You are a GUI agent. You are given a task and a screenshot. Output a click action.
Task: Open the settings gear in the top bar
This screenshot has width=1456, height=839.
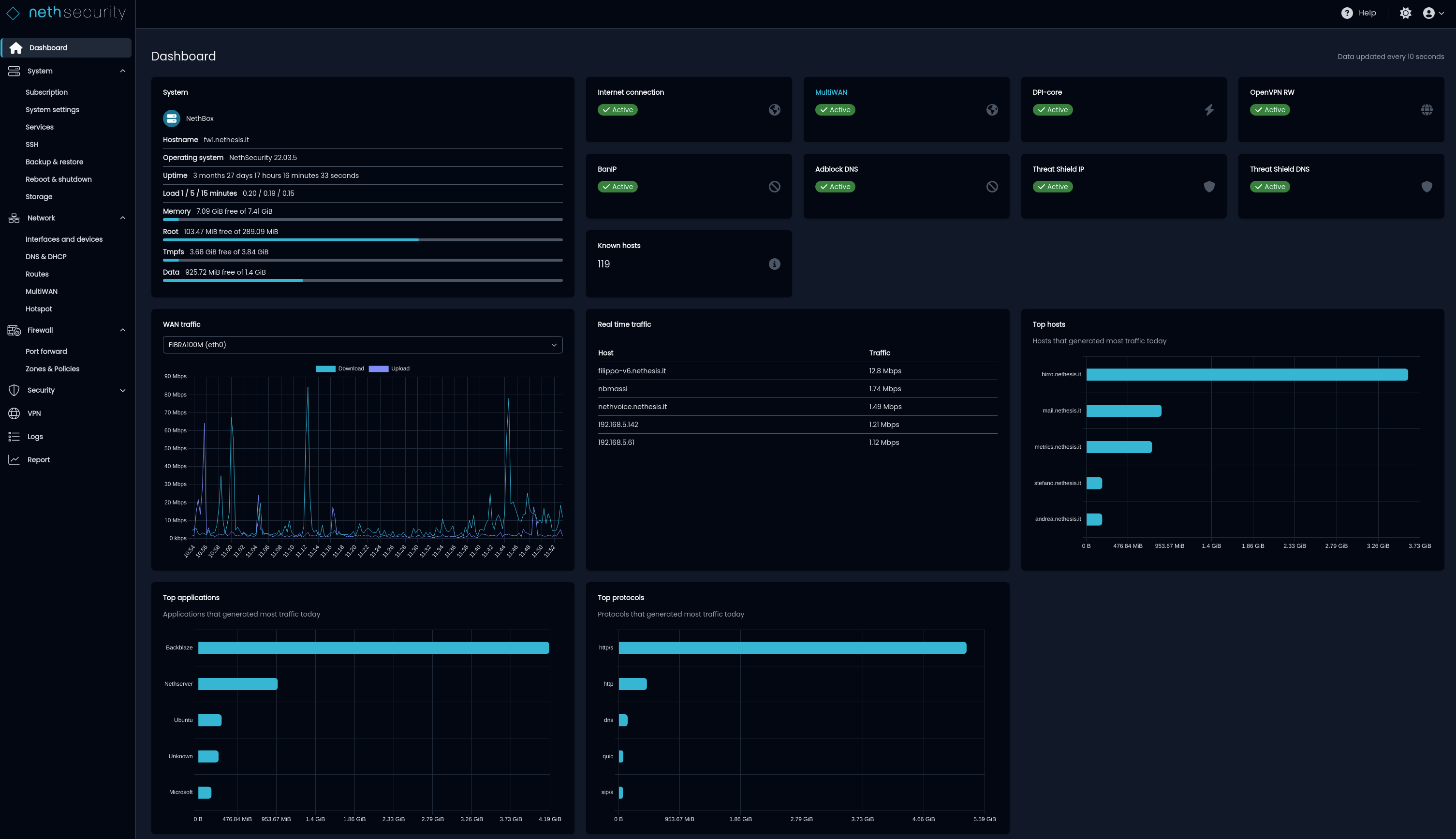(1406, 12)
